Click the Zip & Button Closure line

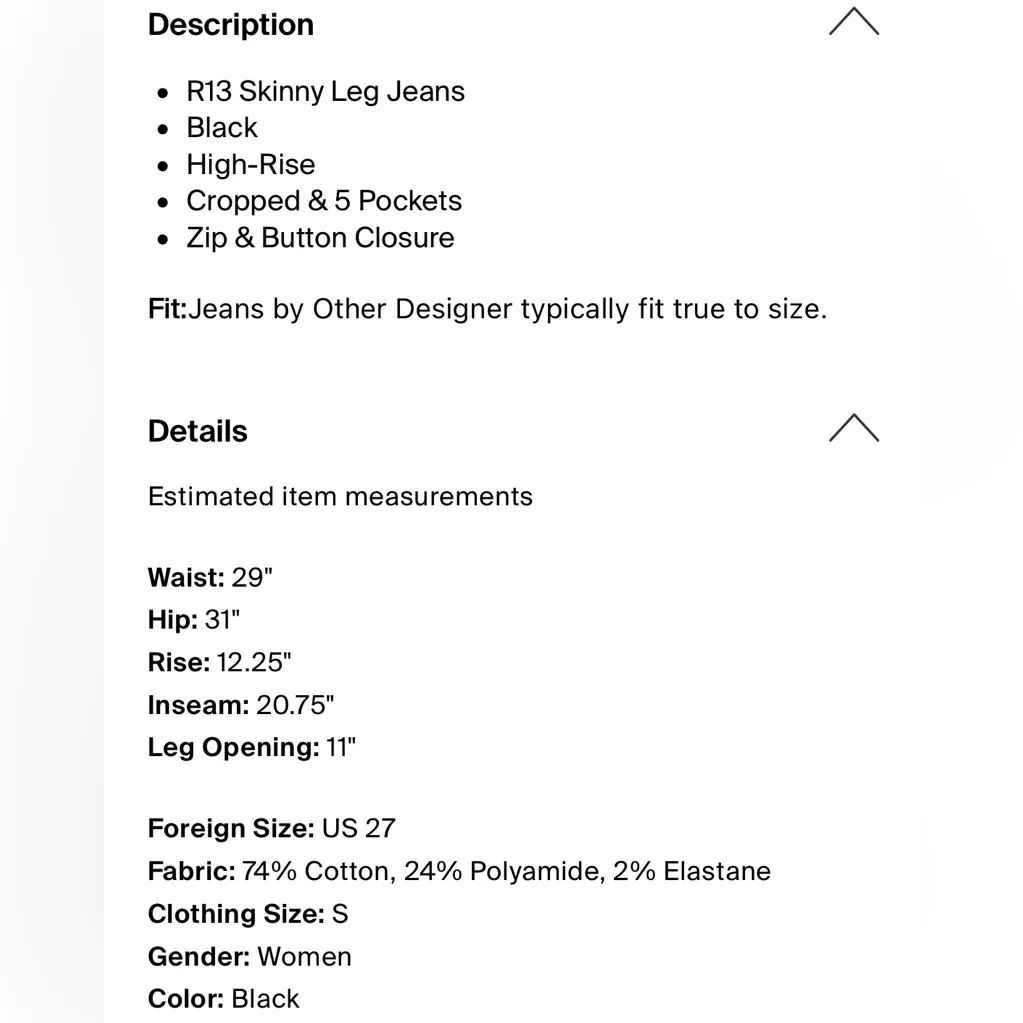click(x=320, y=238)
